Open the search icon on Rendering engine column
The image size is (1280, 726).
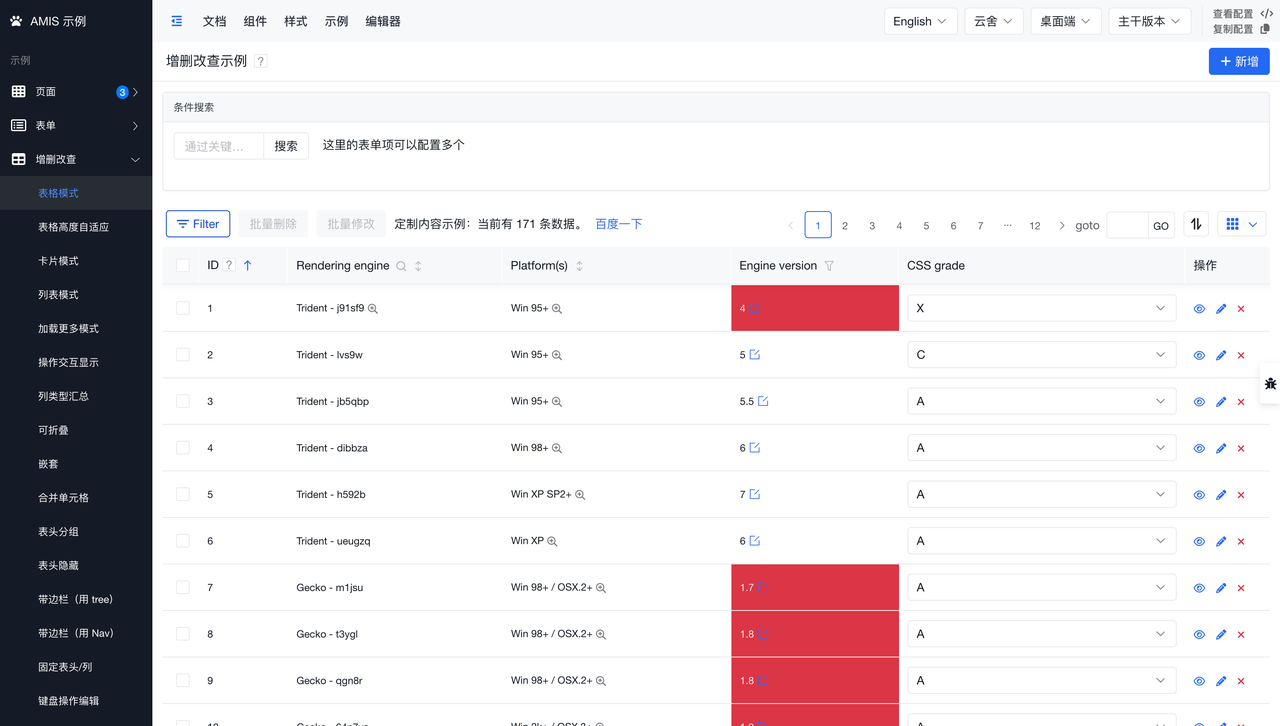400,265
